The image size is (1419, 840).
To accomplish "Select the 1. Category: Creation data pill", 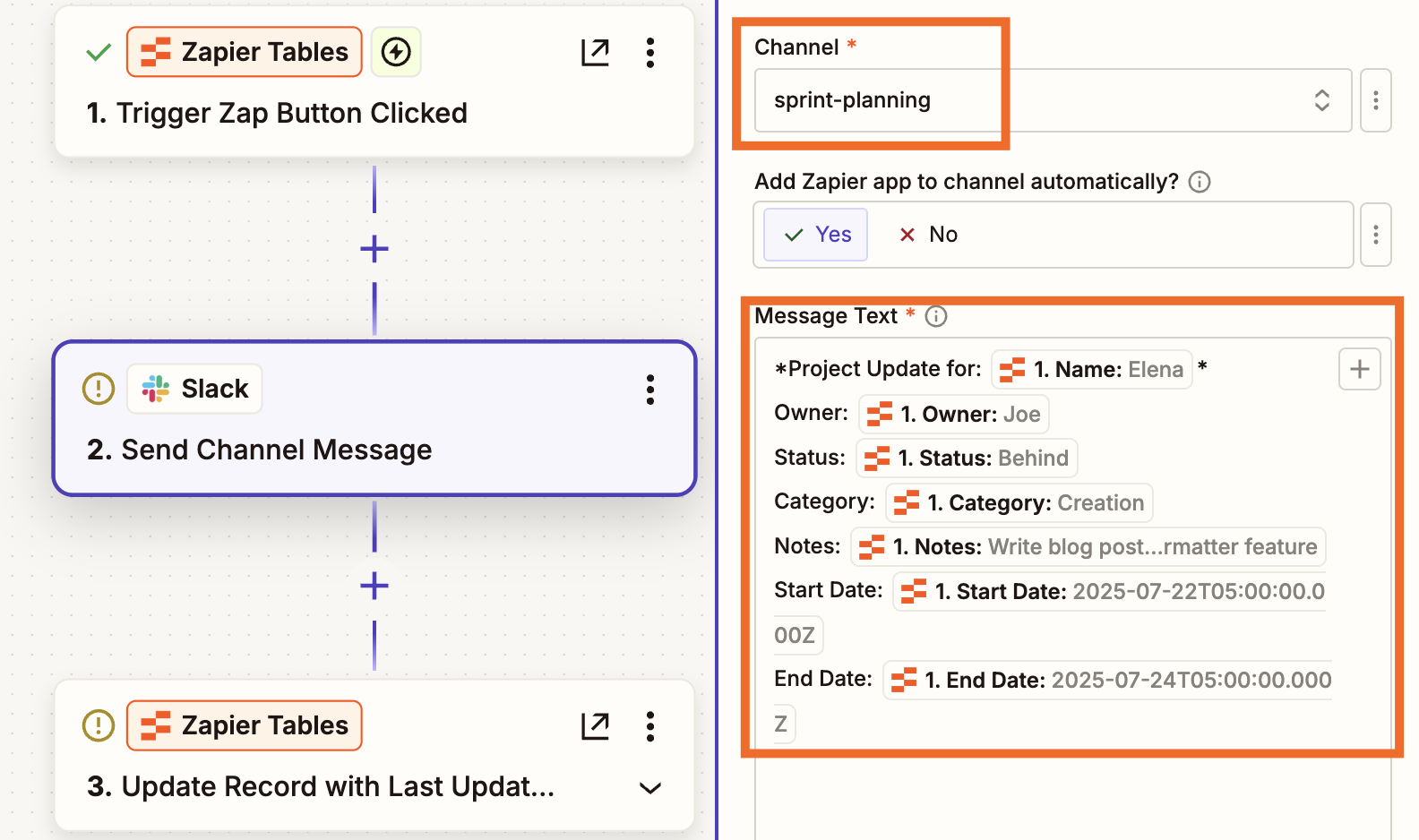I will tap(1019, 502).
